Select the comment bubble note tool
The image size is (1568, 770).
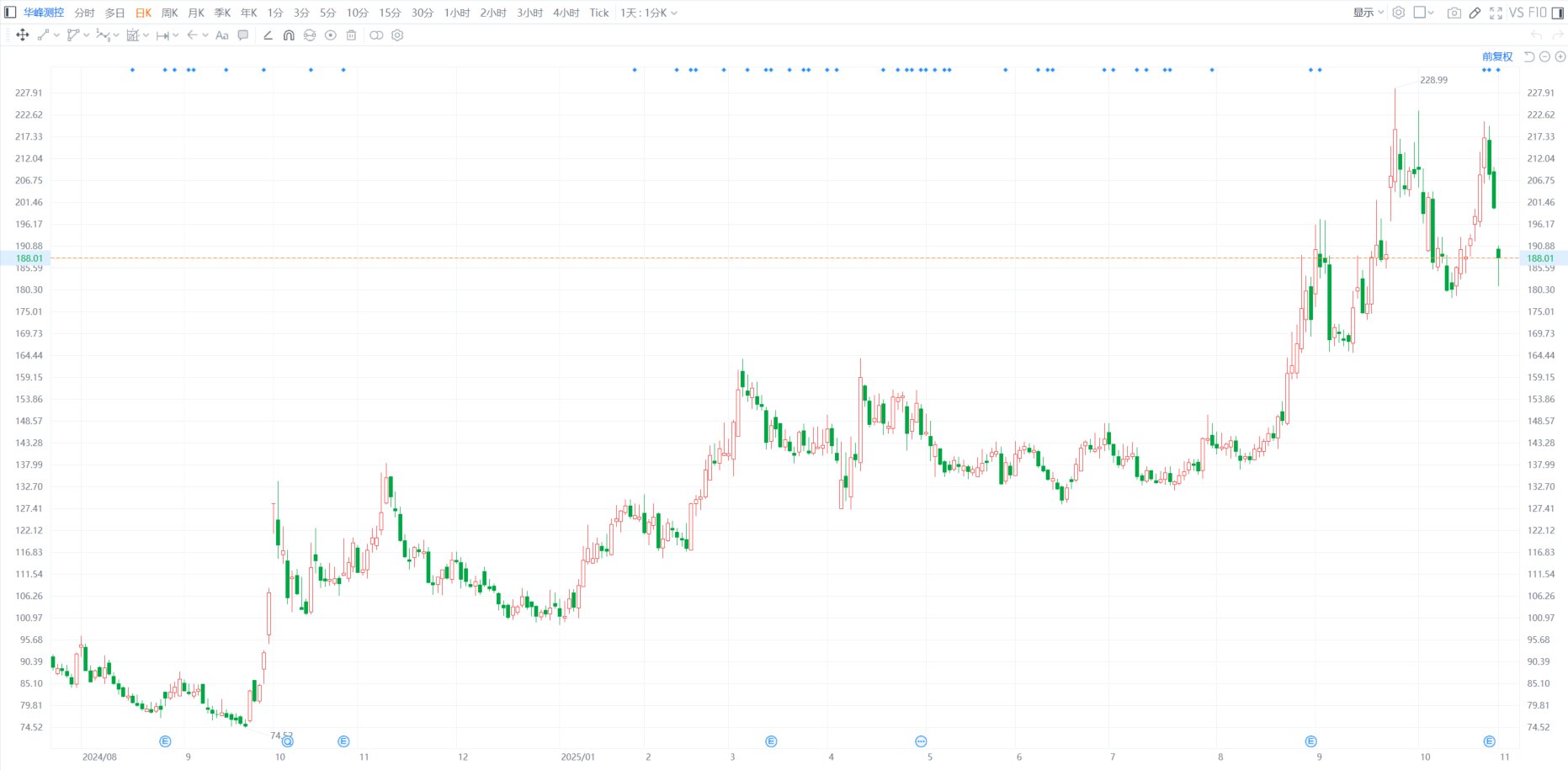243,35
